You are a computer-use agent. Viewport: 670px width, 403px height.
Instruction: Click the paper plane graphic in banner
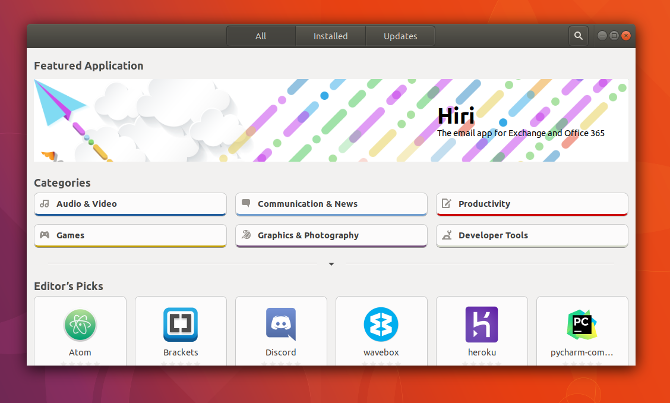click(59, 103)
